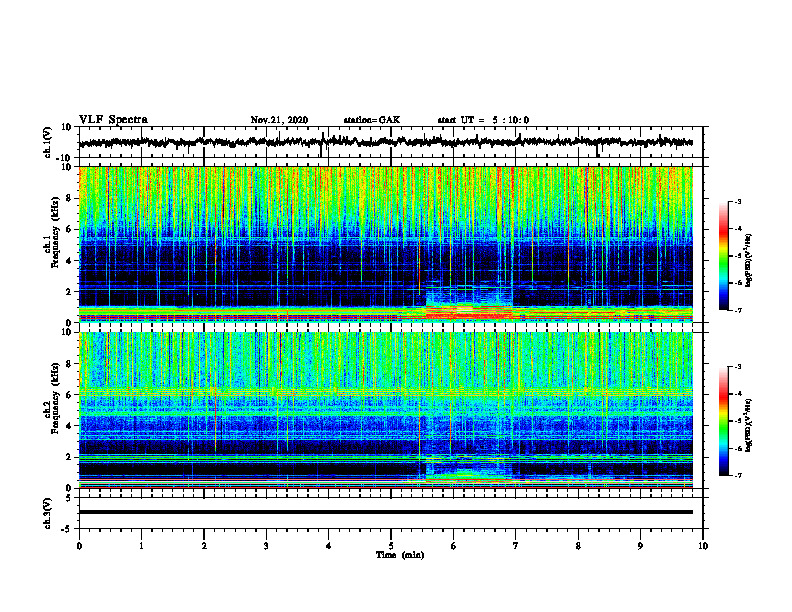The height and width of the screenshot is (612, 792).
Task: Click the "-3" label on ch.1 color scale
Action: click(x=738, y=201)
